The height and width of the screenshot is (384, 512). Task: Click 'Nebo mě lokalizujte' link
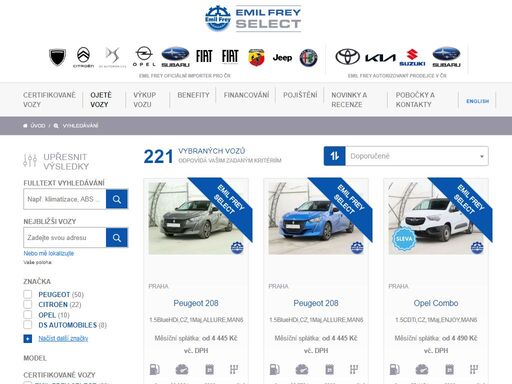point(49,253)
